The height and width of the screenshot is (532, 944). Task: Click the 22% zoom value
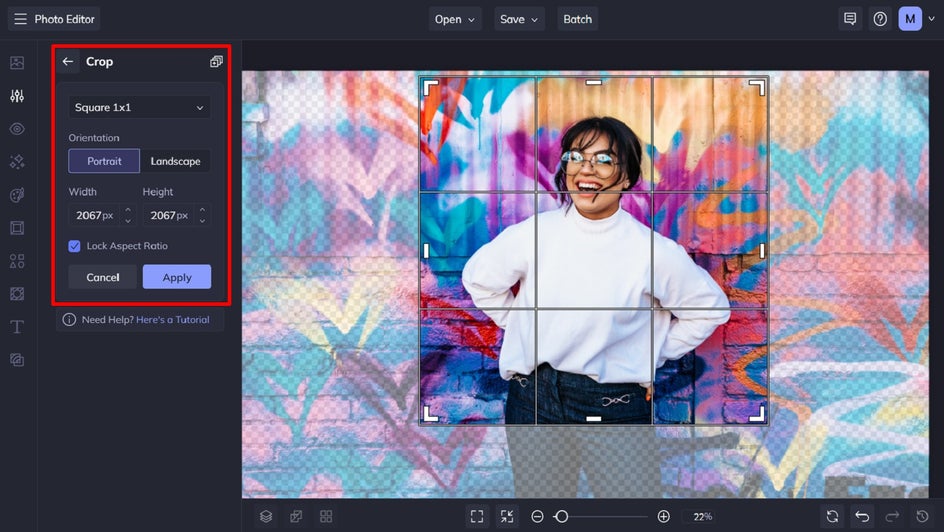pyautogui.click(x=703, y=516)
